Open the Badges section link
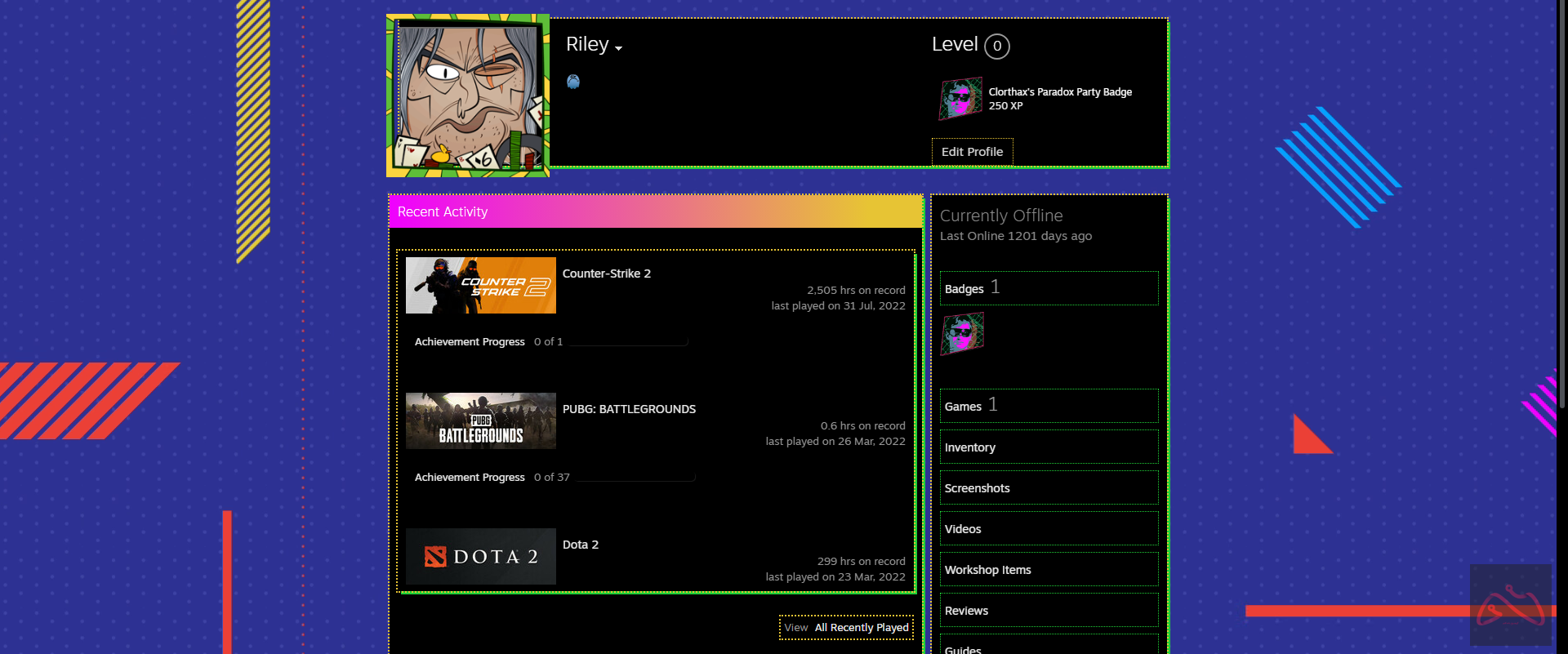The image size is (1568, 654). (x=964, y=289)
